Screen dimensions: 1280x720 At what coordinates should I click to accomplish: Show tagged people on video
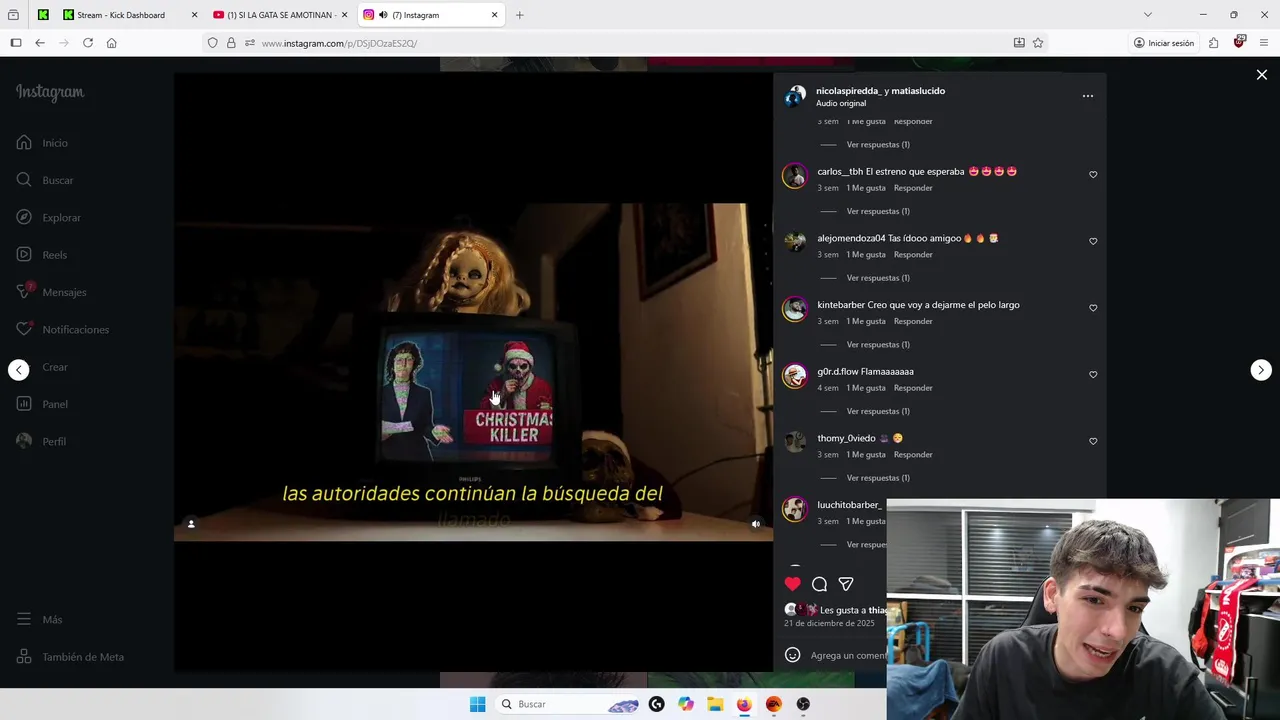[191, 523]
